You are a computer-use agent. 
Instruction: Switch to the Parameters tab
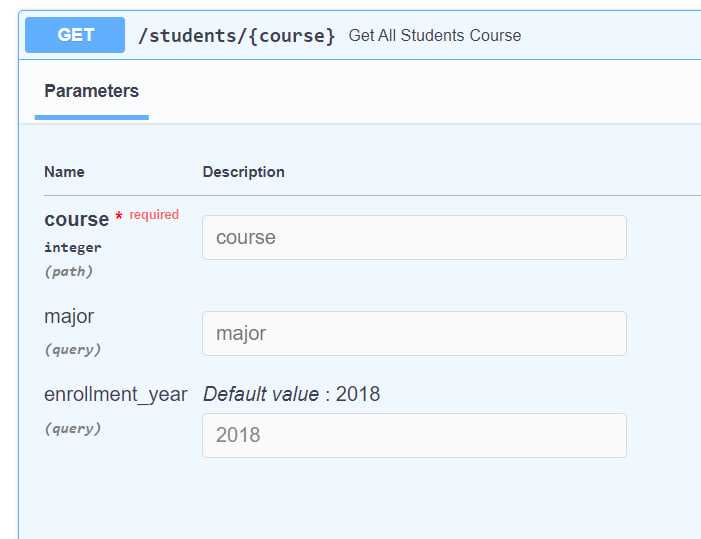91,91
